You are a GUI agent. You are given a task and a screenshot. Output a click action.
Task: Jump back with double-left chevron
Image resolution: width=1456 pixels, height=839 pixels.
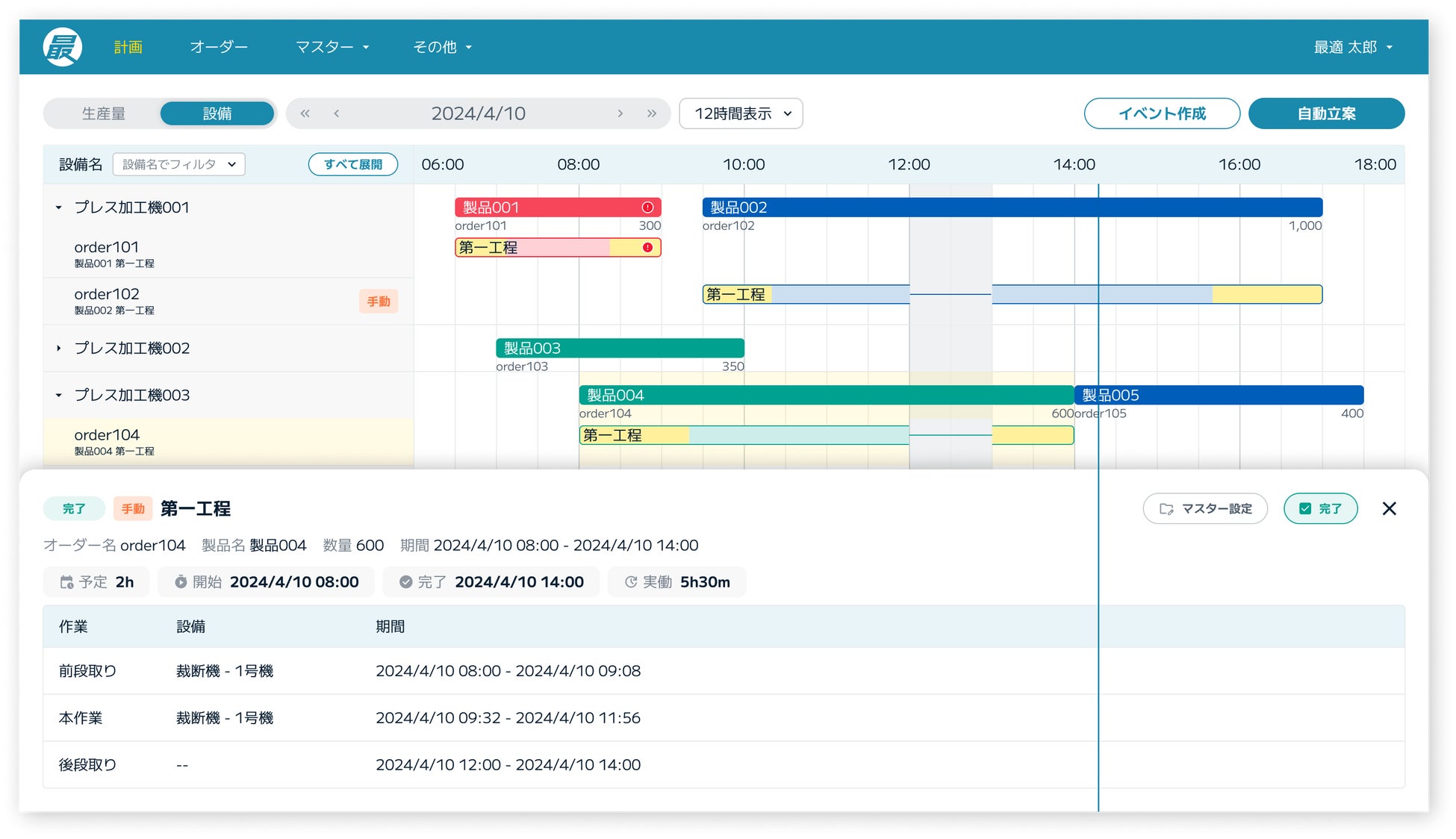tap(305, 113)
